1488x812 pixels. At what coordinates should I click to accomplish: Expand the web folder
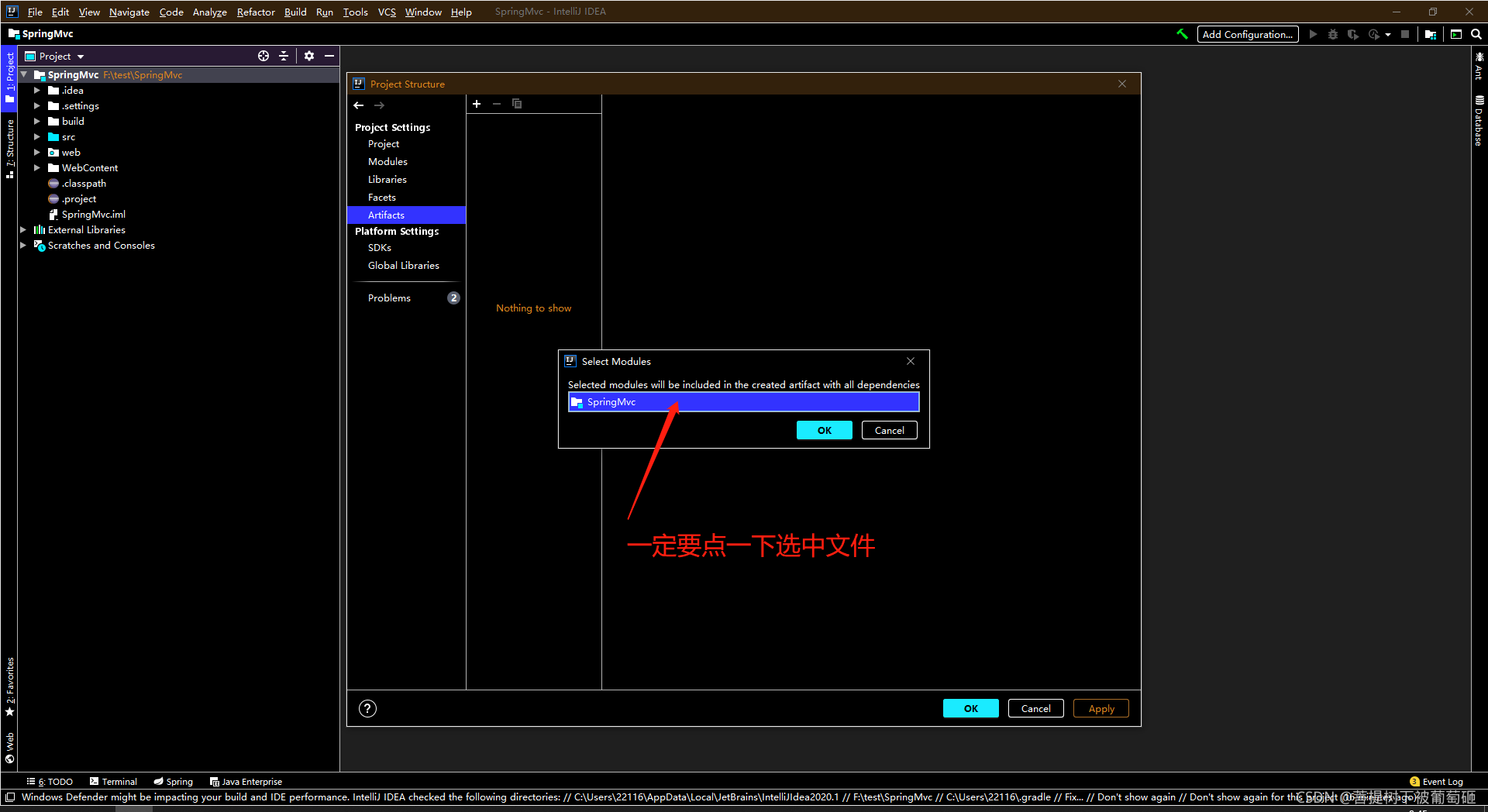36,152
